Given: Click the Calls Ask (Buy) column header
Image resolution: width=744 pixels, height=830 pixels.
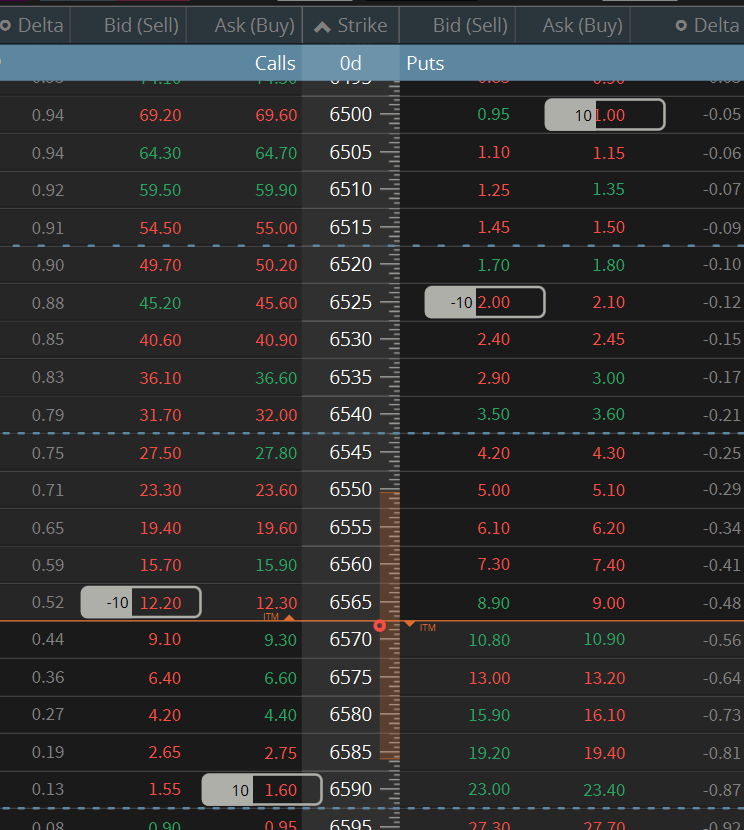Looking at the screenshot, I should tap(255, 25).
